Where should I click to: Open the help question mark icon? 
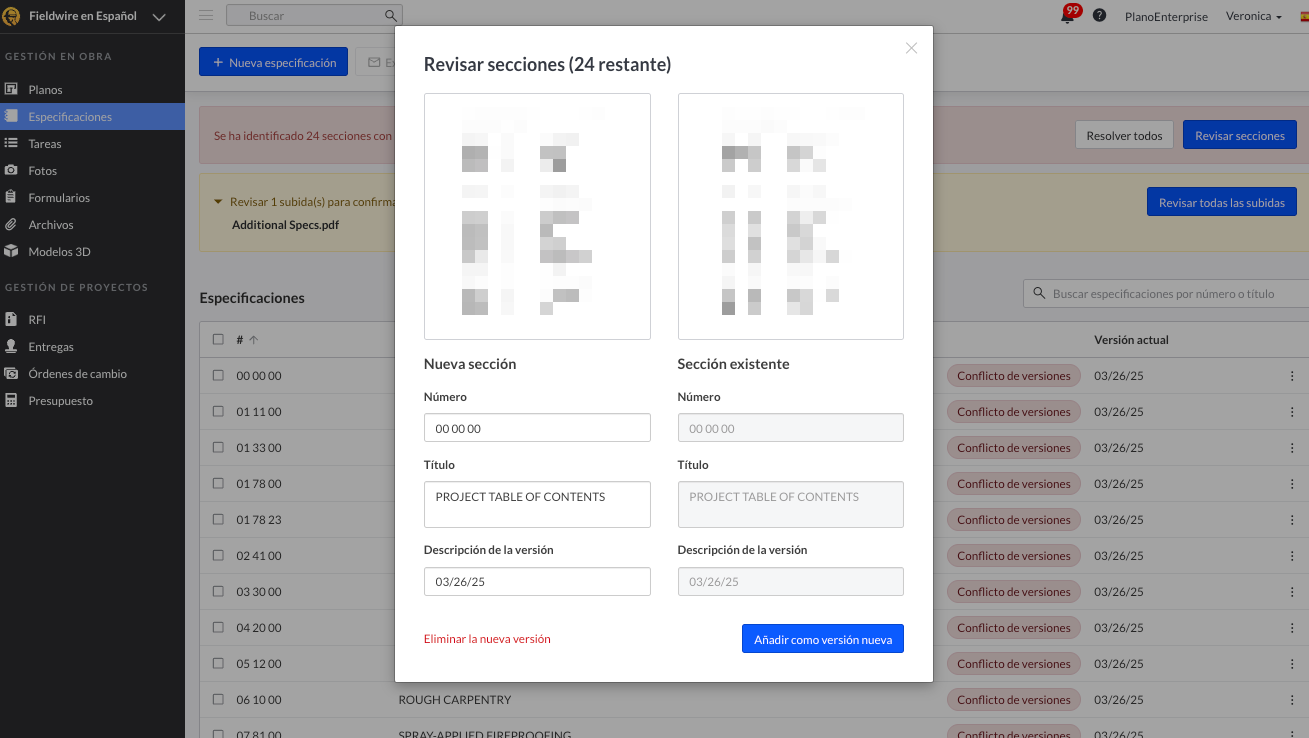[1099, 16]
